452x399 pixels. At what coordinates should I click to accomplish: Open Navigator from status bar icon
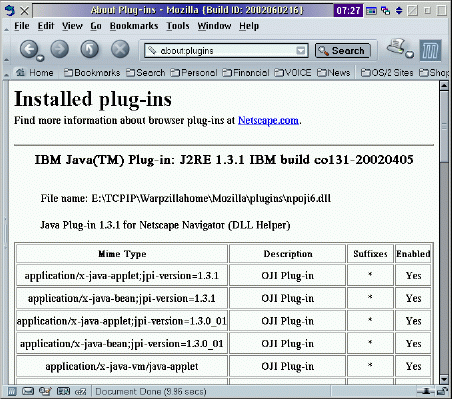pyautogui.click(x=12, y=391)
